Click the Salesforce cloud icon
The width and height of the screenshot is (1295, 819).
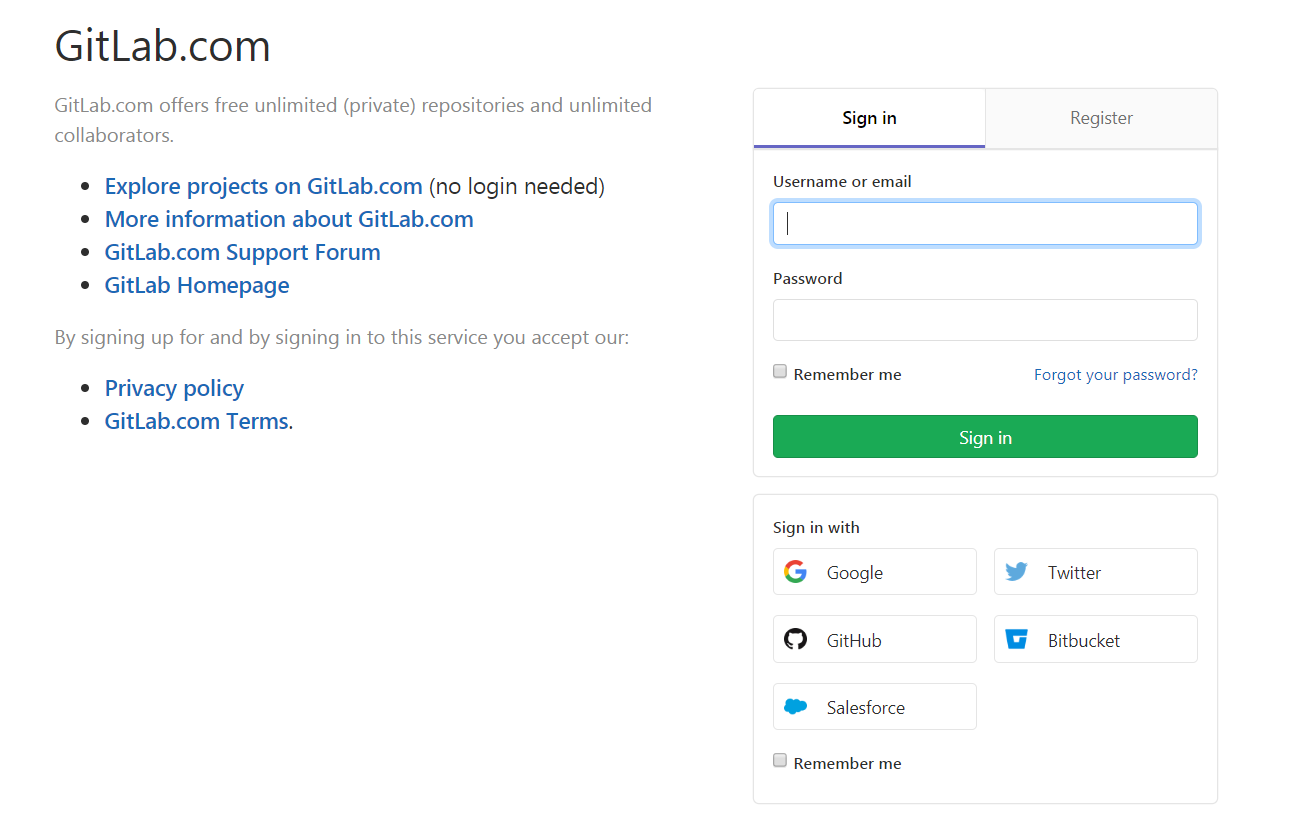[795, 707]
